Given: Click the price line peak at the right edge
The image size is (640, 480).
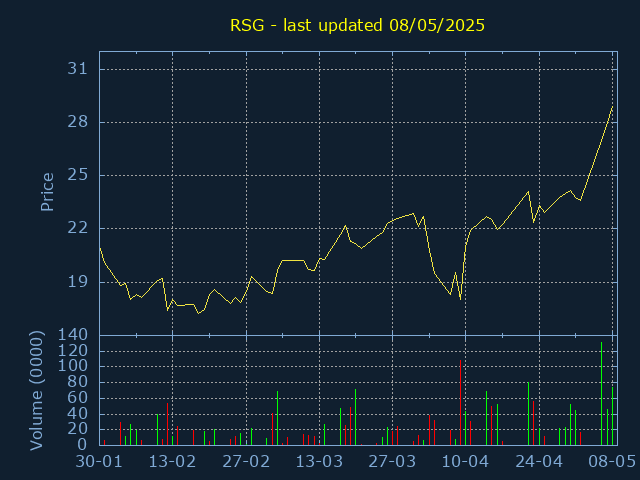Looking at the screenshot, I should 612,107.
